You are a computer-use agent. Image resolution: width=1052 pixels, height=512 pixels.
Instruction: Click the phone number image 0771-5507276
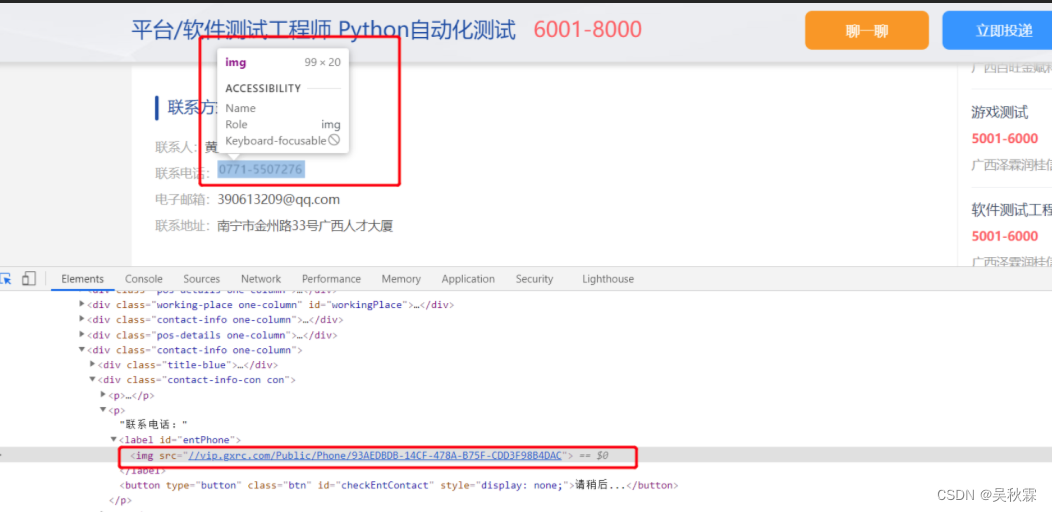point(262,169)
